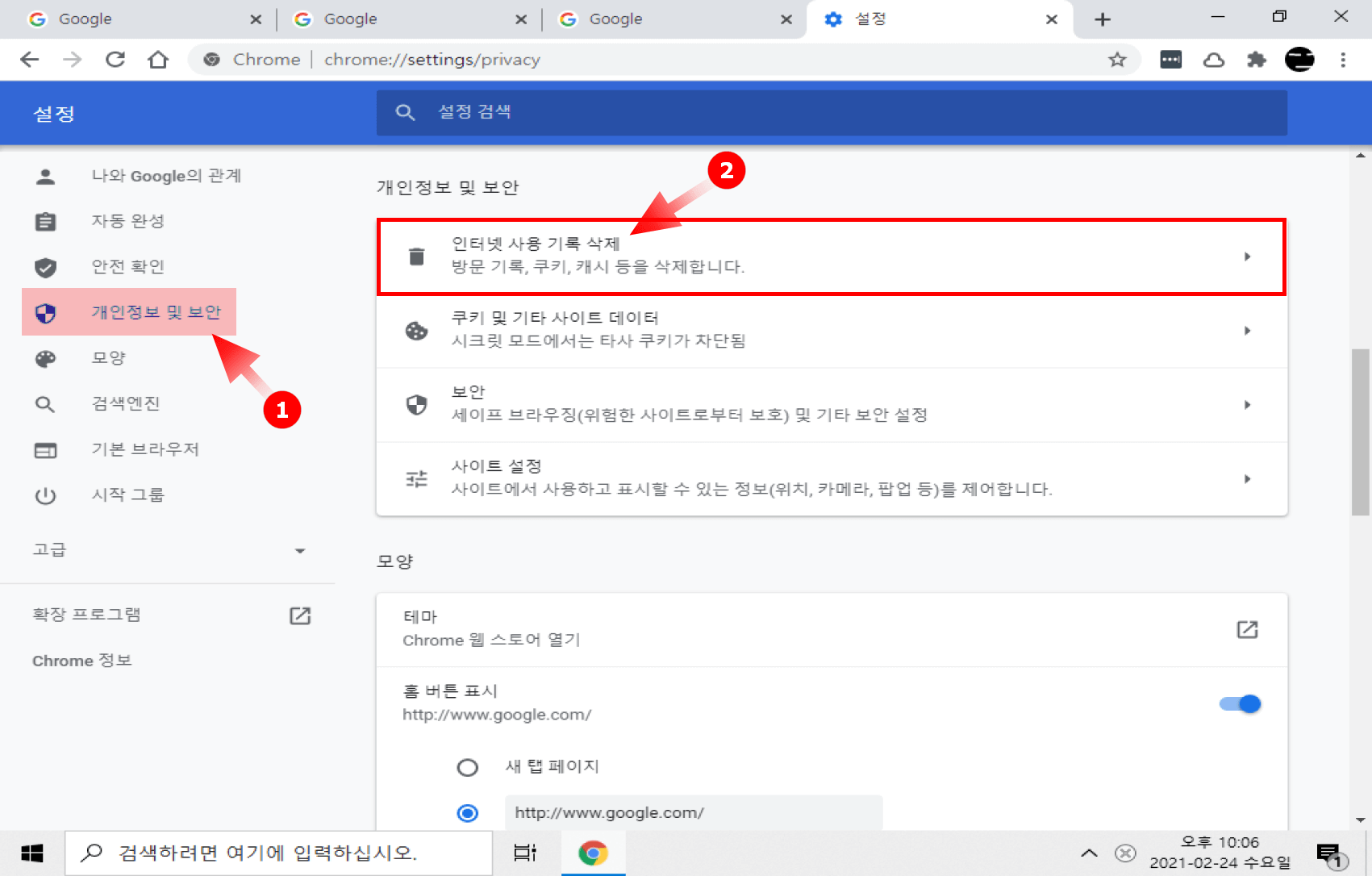Click the taskbar date and time
Image resolution: width=1372 pixels, height=876 pixels.
[1220, 853]
